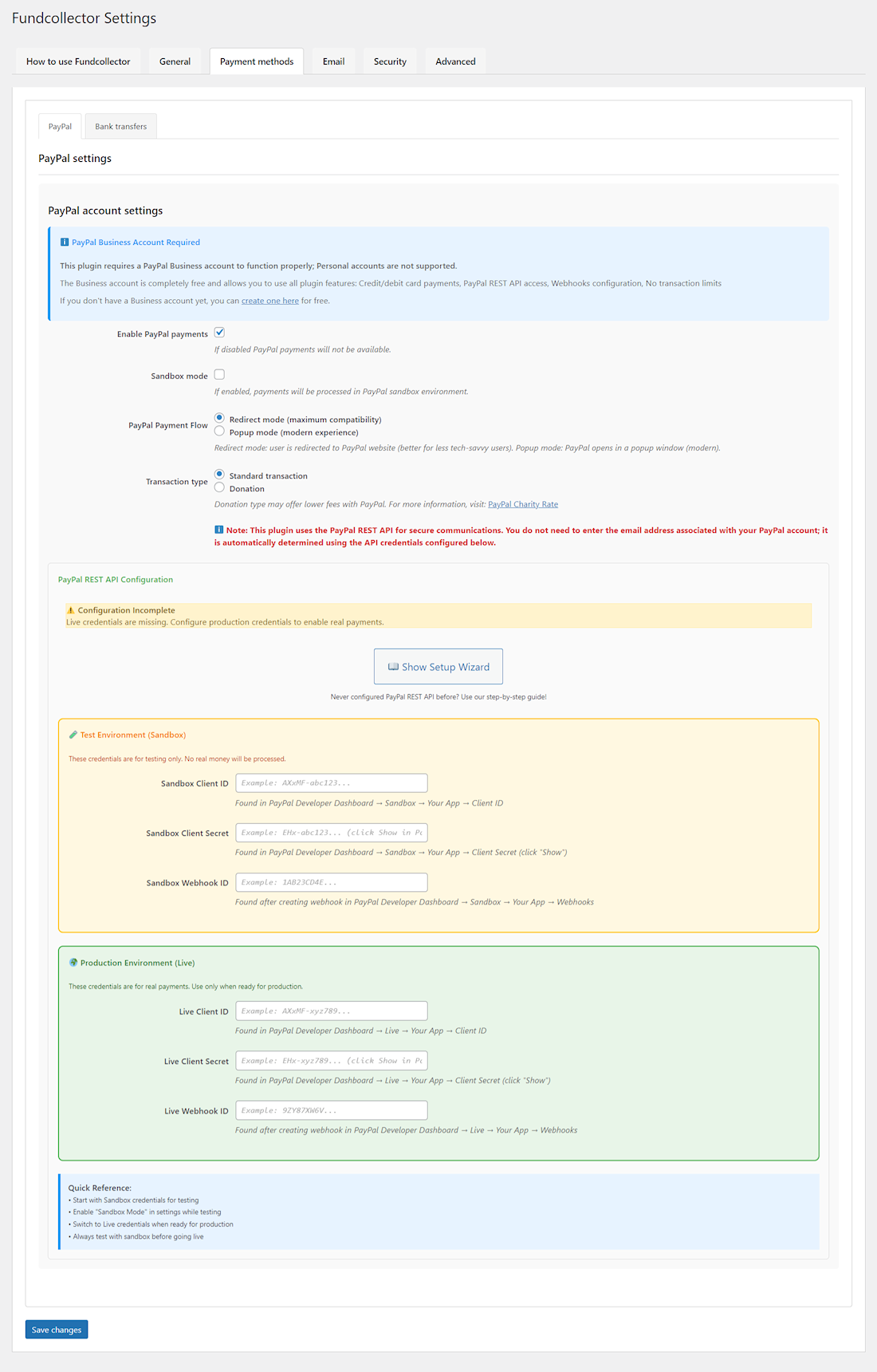The height and width of the screenshot is (1372, 877).
Task: Click the info icon beside PayPal Business Account Required
Action: [x=65, y=242]
